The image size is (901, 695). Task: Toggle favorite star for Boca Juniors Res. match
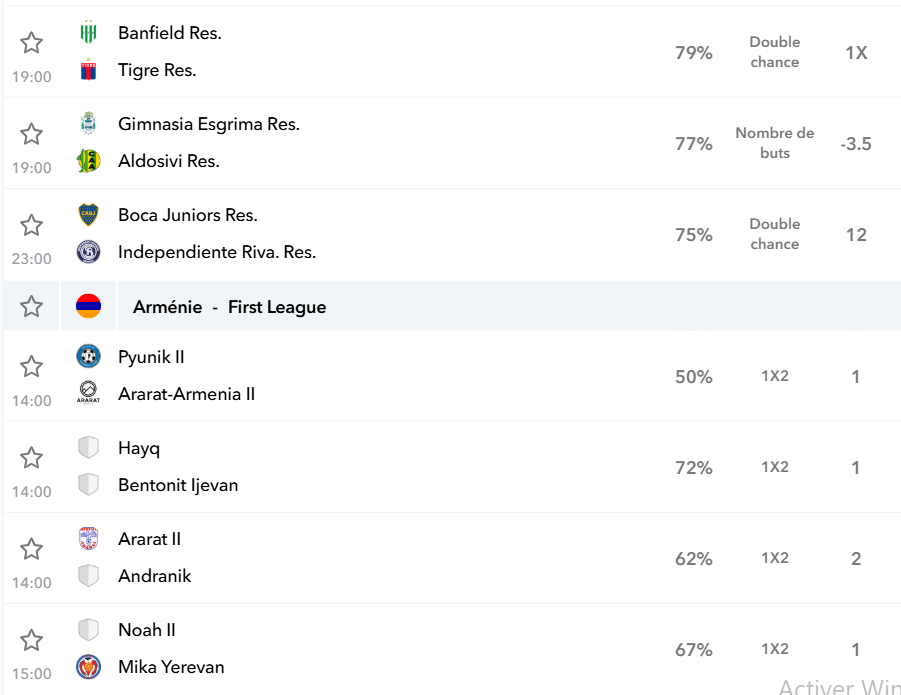(31, 225)
